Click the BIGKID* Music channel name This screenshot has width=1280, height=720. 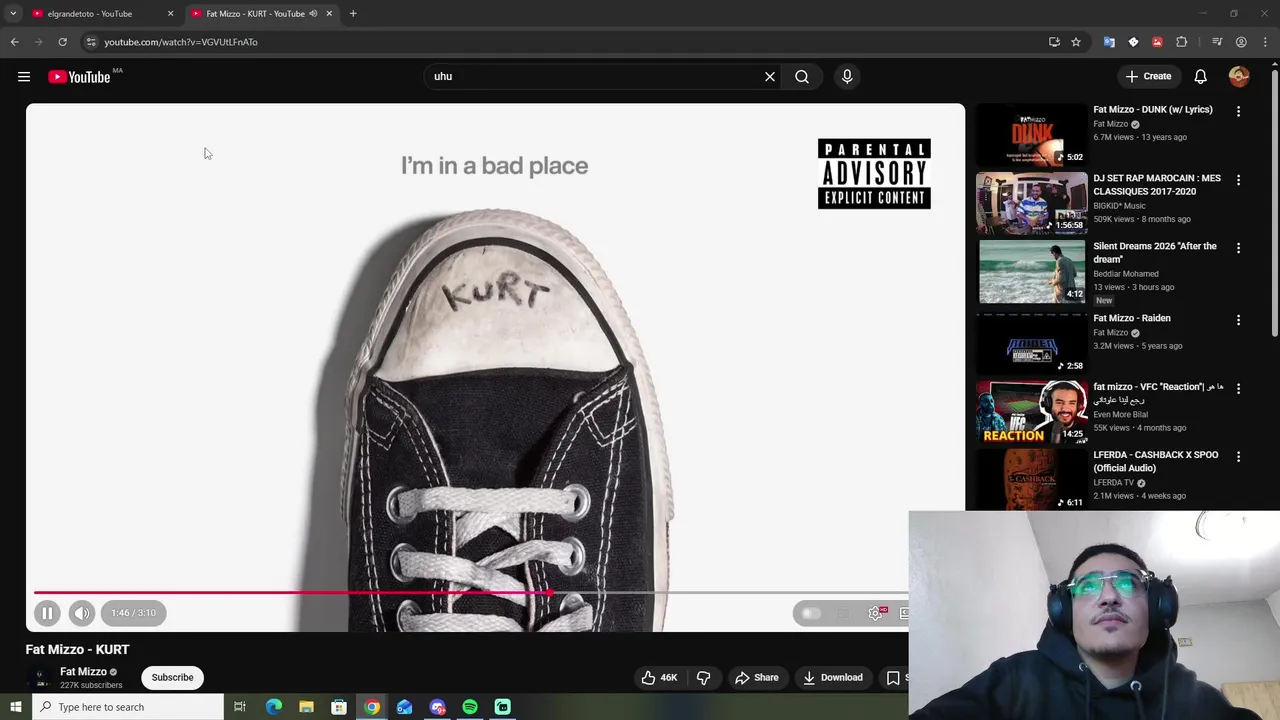tap(1119, 206)
